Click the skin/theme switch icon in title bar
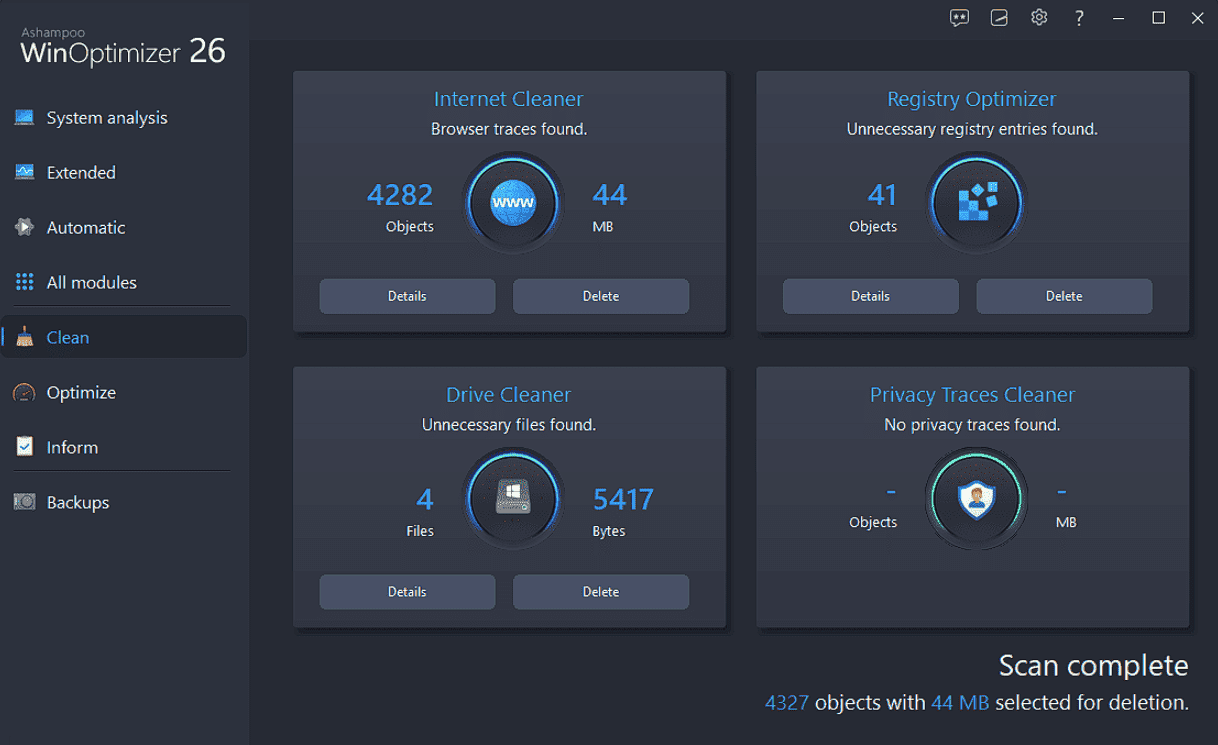 pos(999,18)
